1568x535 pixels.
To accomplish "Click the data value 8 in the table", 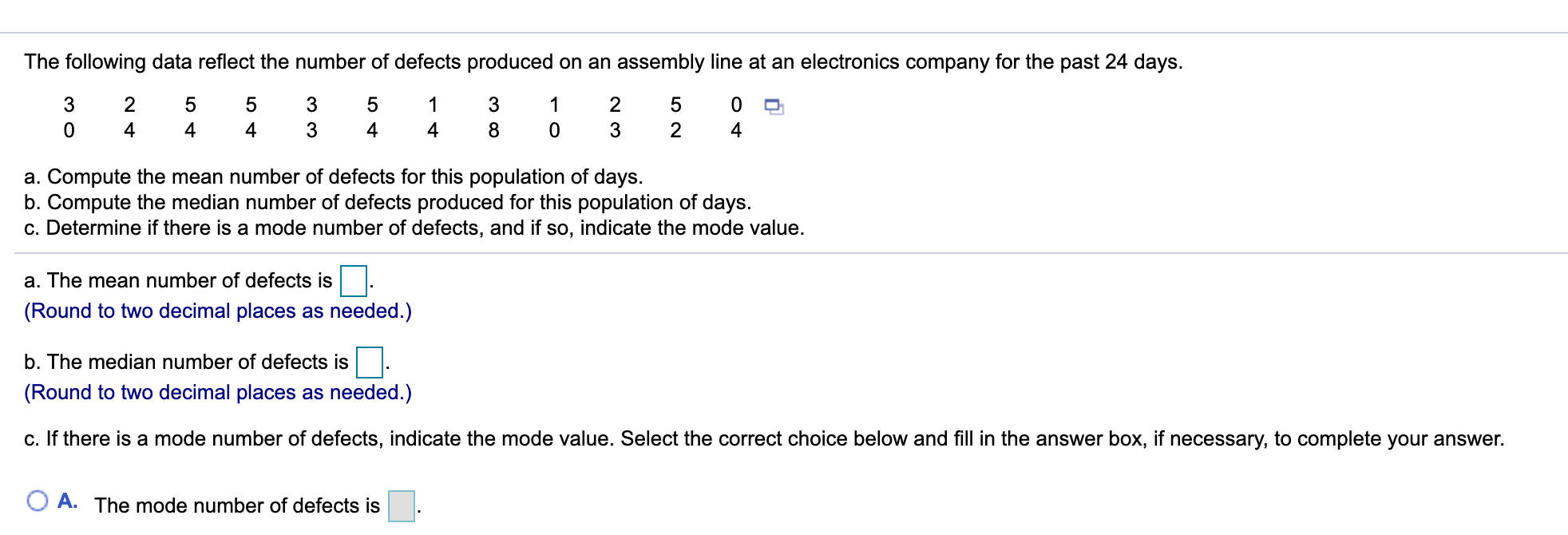I will pos(493,128).
